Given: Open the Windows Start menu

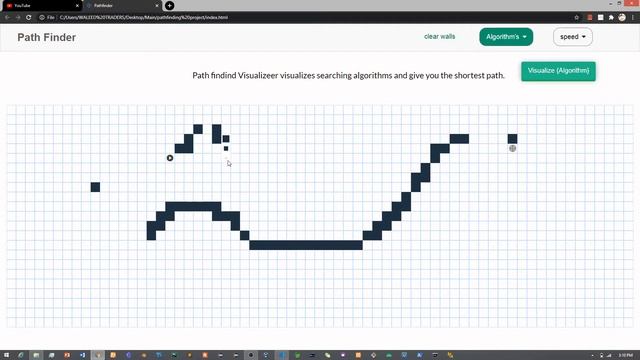Looking at the screenshot, I should point(6,355).
